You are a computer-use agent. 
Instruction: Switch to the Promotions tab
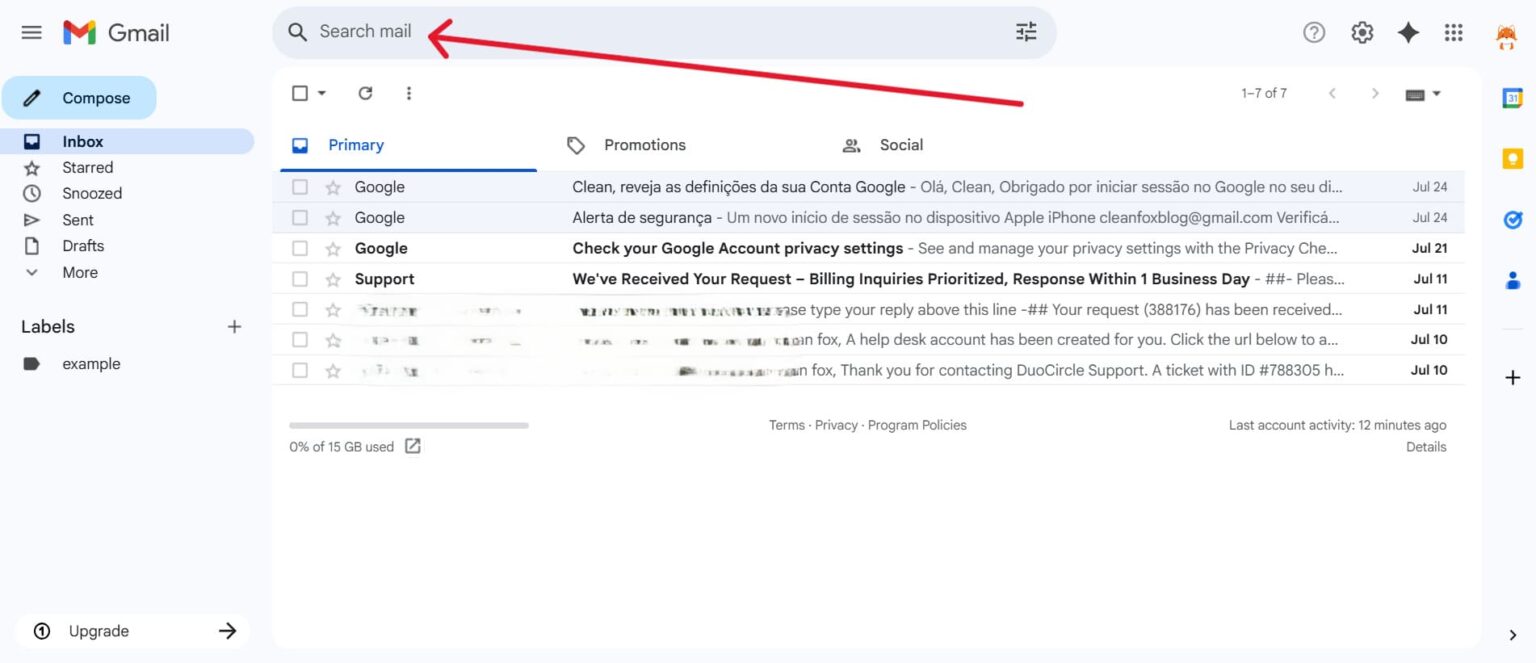coord(644,144)
